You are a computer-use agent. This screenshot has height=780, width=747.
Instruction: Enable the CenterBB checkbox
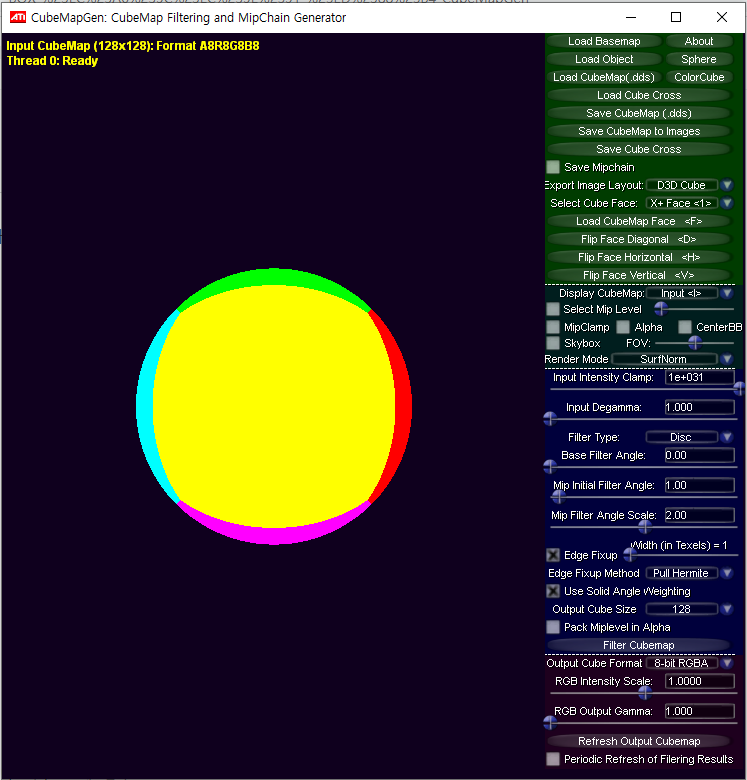click(x=685, y=327)
